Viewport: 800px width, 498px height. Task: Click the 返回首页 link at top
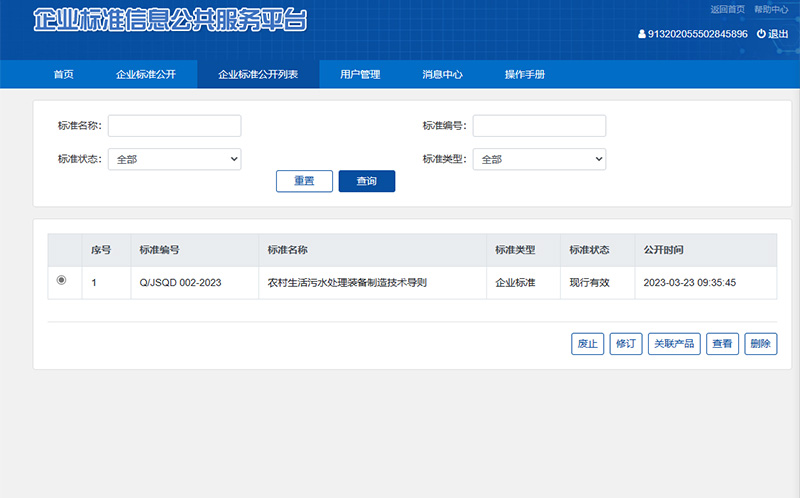(x=727, y=9)
